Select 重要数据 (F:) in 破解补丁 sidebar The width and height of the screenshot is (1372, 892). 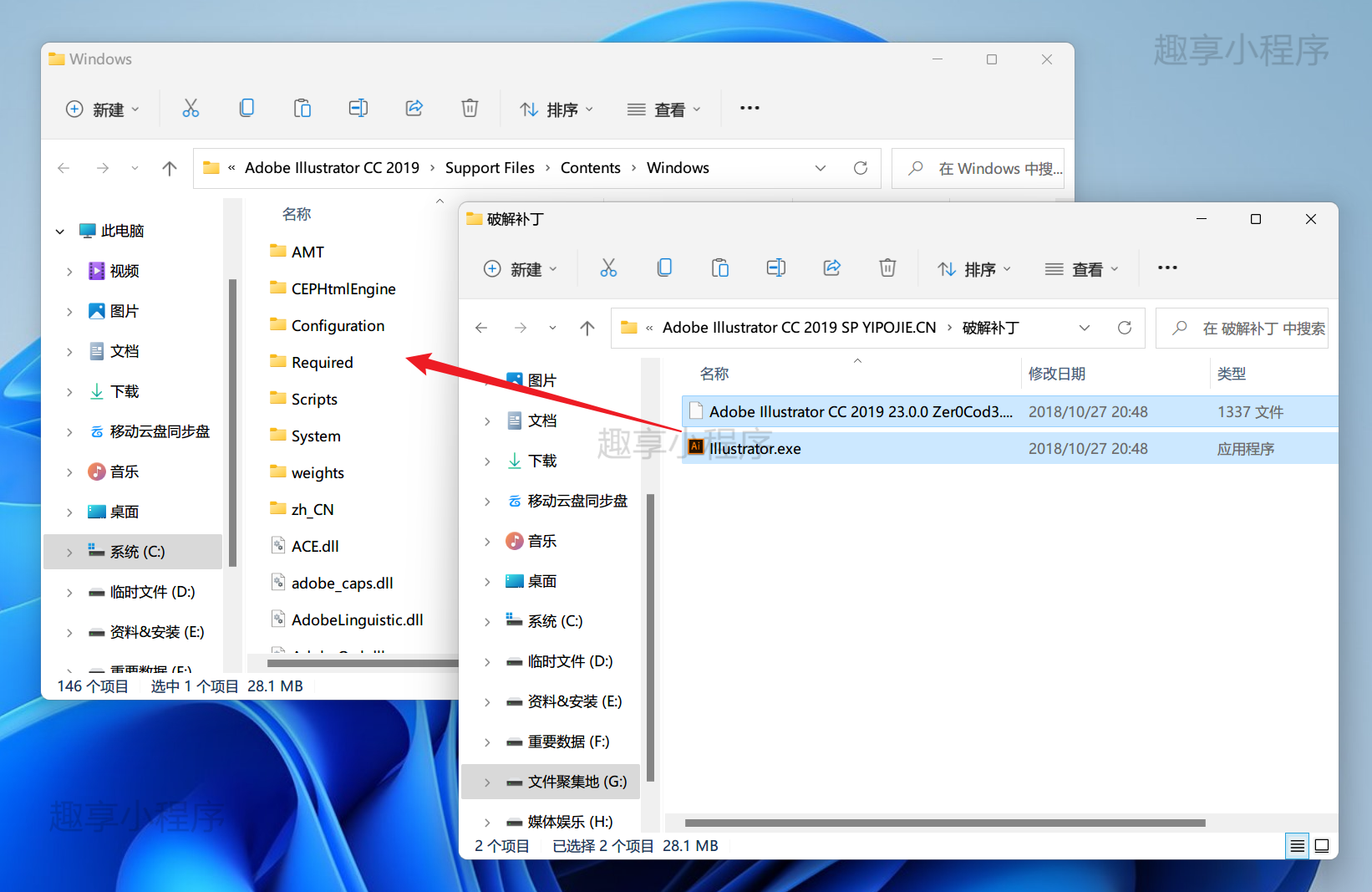click(551, 742)
